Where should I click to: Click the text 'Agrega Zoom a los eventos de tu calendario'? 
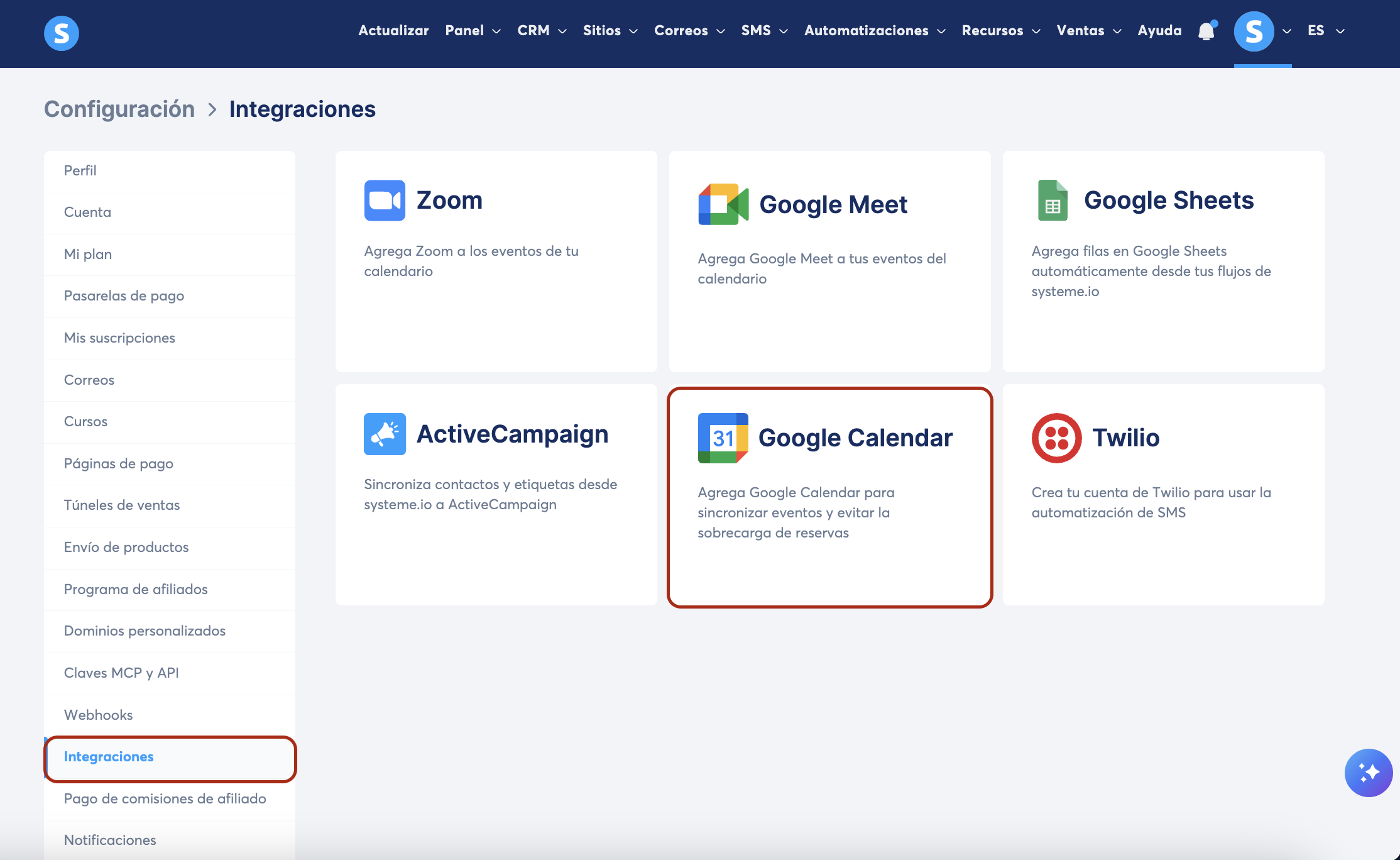tap(471, 262)
